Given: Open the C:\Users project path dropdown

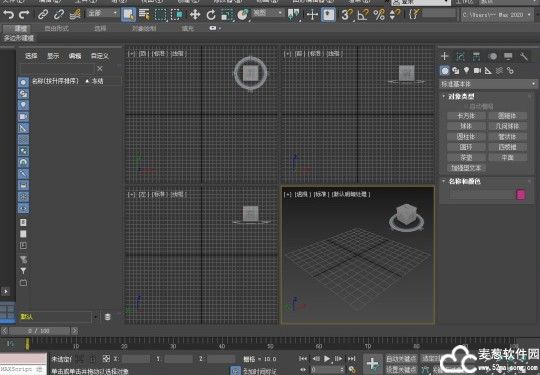Looking at the screenshot, I should tap(497, 15).
